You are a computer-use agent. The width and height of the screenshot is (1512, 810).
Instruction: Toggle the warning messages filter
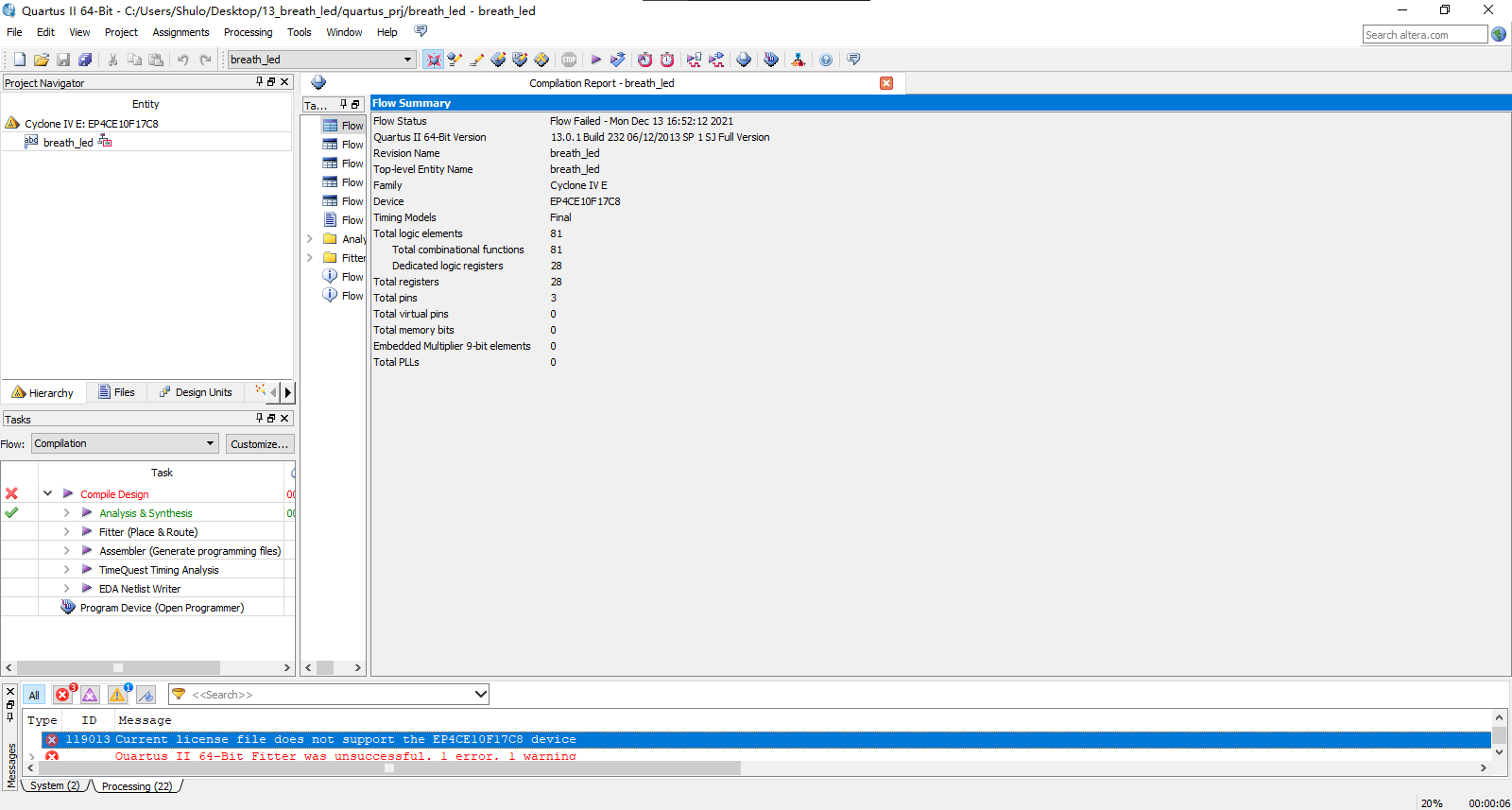[118, 695]
